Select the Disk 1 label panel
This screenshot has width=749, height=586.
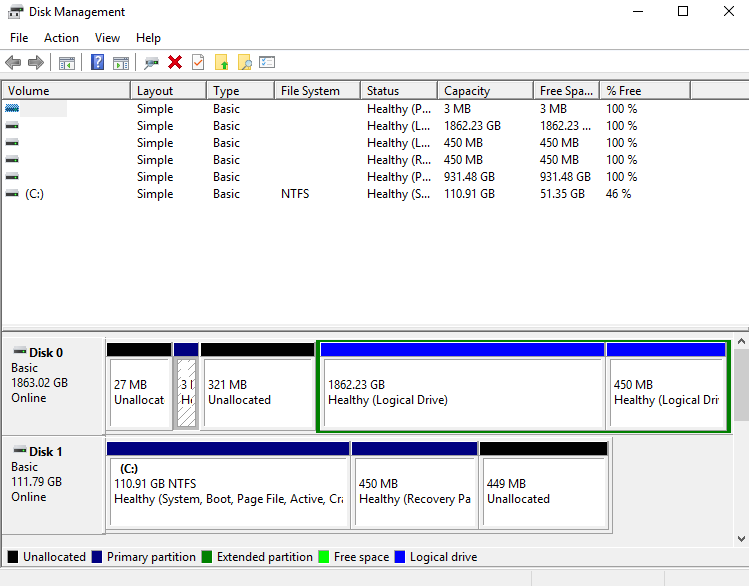(53, 484)
